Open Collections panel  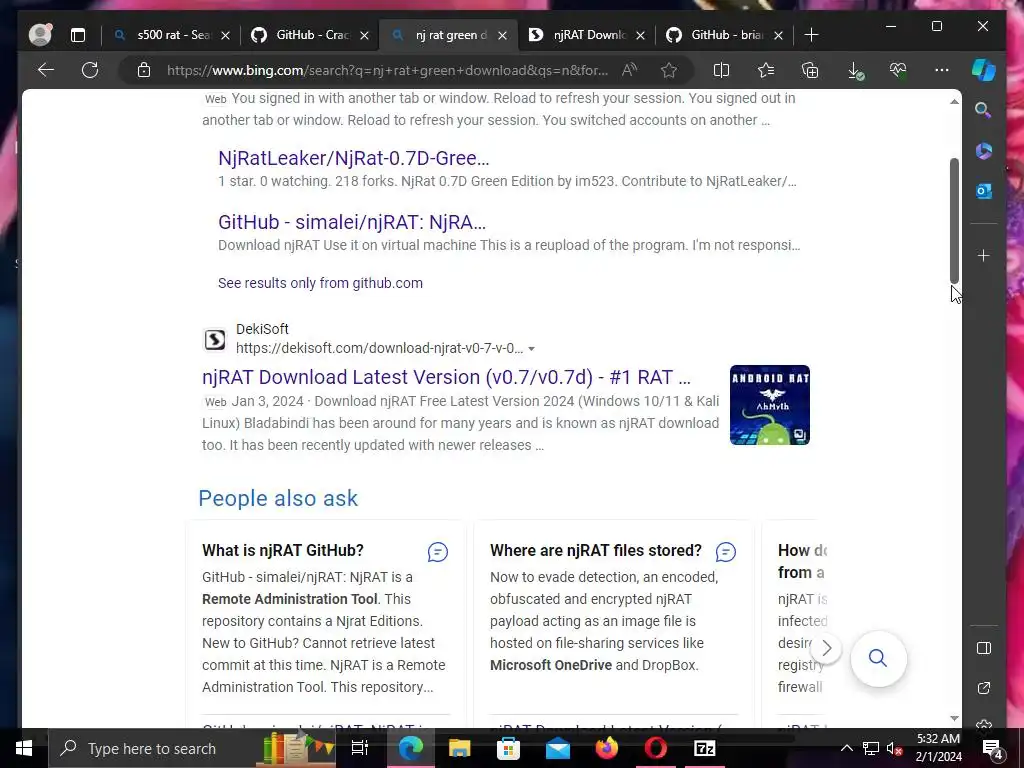click(810, 70)
